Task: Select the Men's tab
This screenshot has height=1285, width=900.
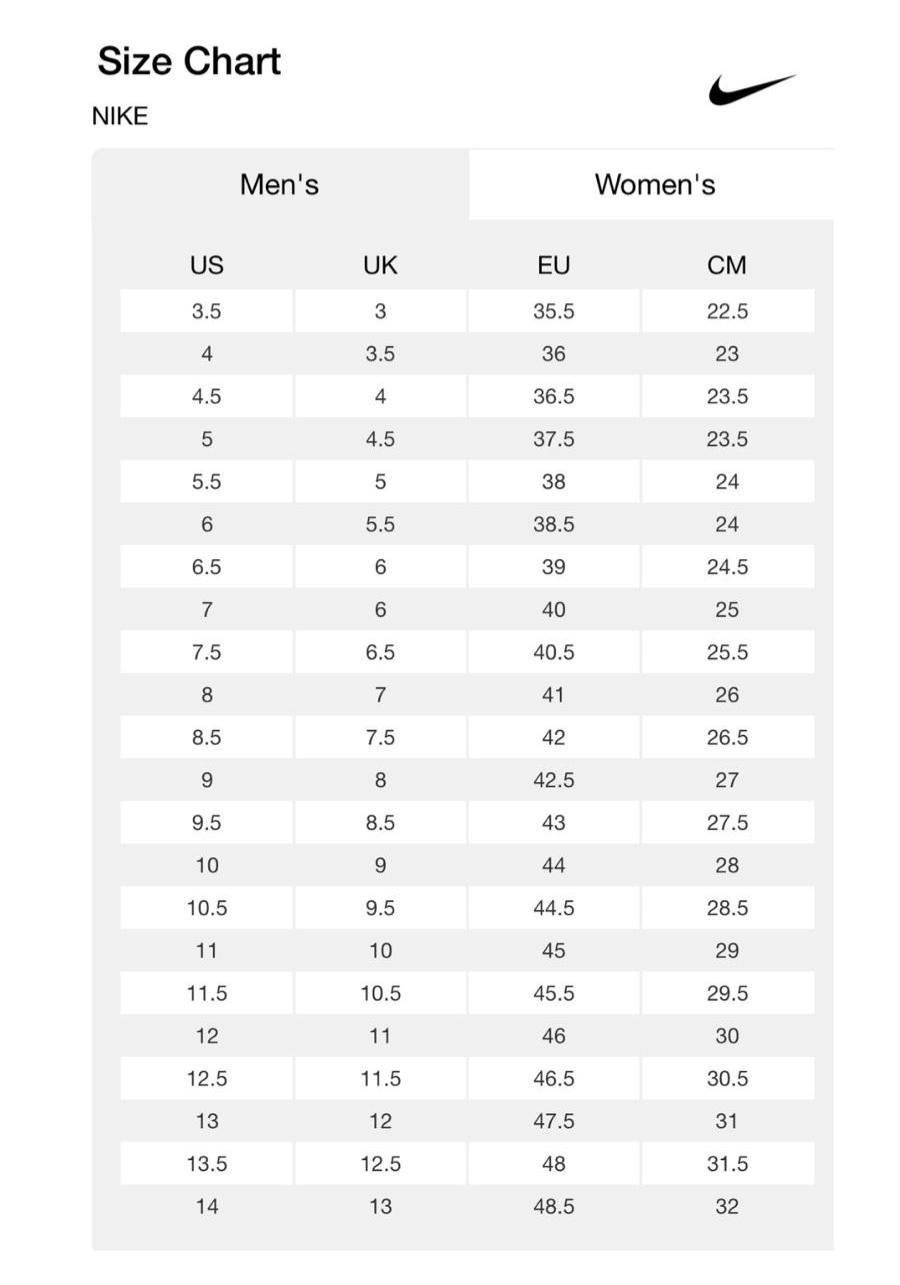Action: click(279, 185)
